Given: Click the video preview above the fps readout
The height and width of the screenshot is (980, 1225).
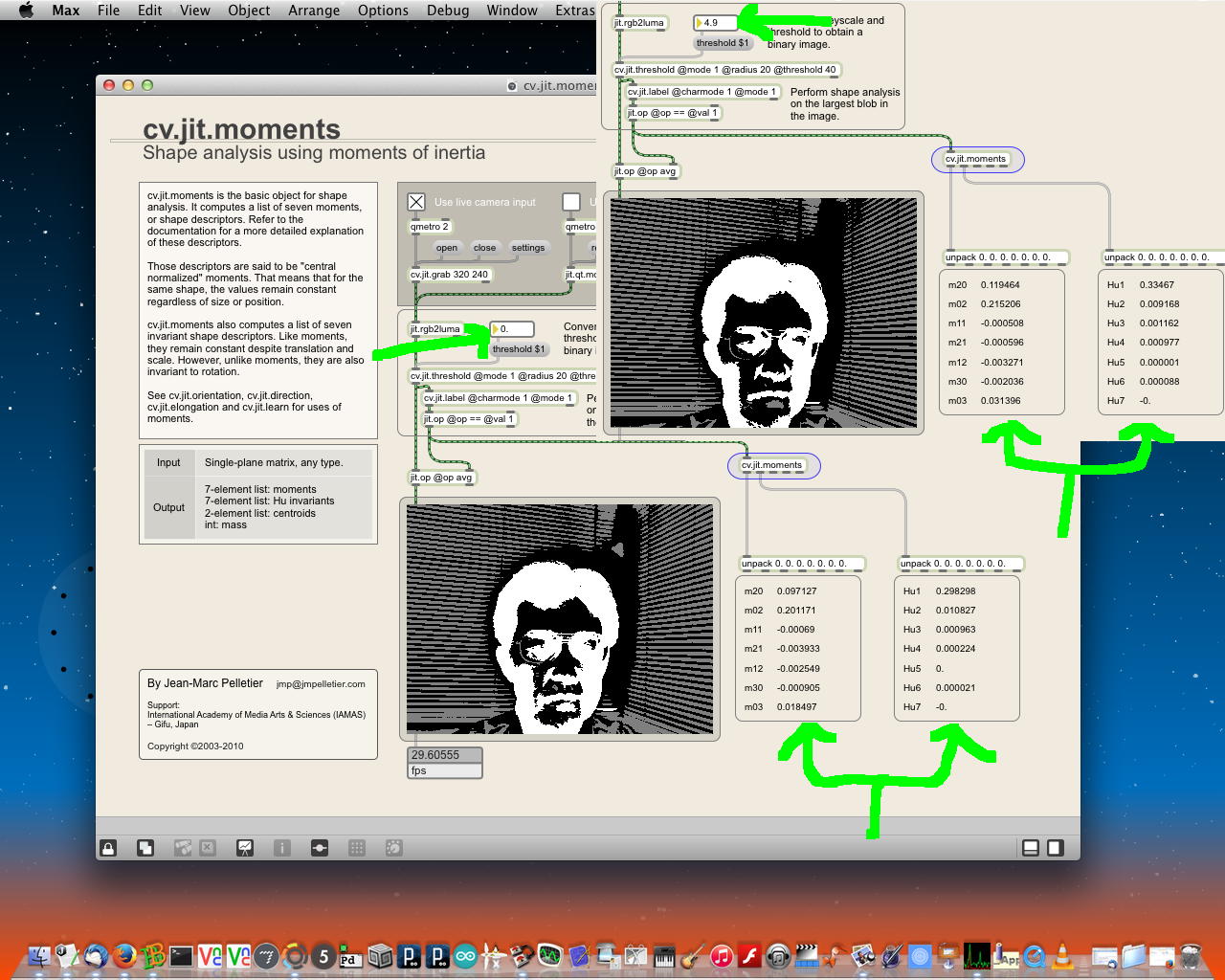Looking at the screenshot, I should 560,619.
